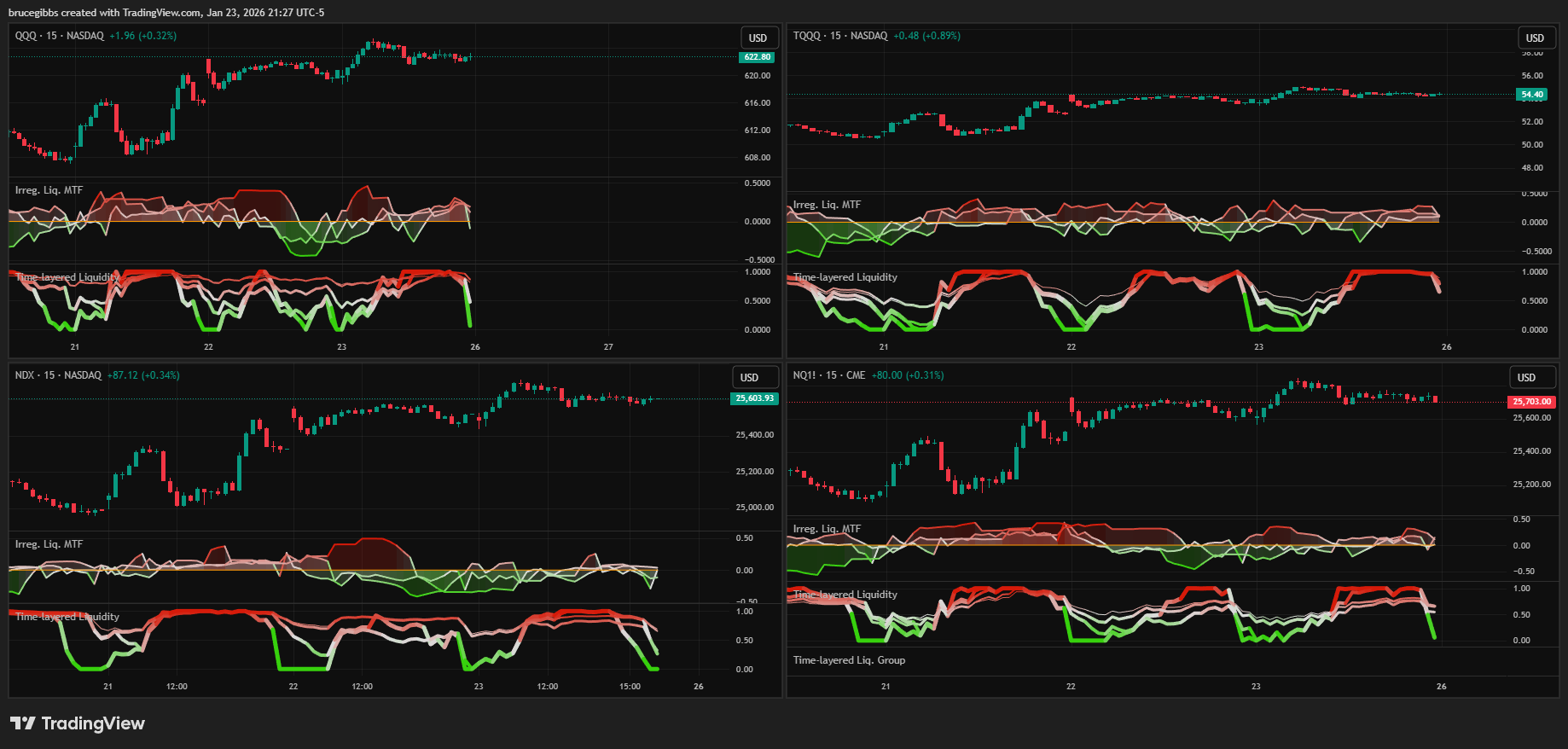Image resolution: width=1568 pixels, height=749 pixels.
Task: Open the USD currency selector on QQQ chart
Action: tap(758, 38)
